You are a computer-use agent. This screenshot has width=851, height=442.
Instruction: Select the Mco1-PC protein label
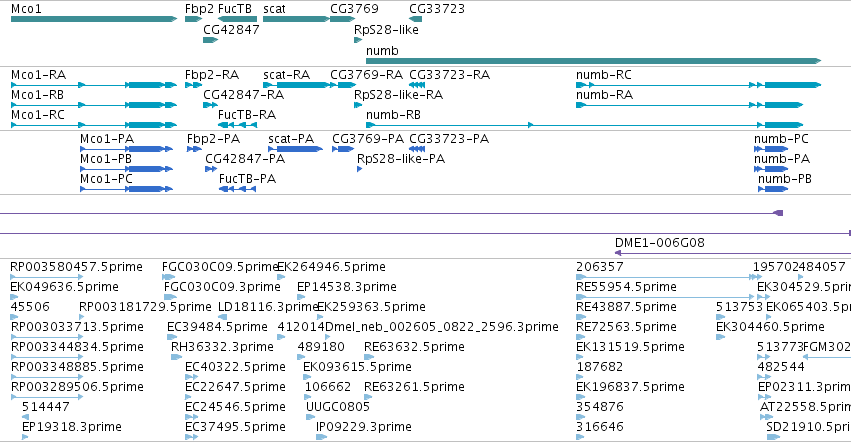pyautogui.click(x=106, y=179)
